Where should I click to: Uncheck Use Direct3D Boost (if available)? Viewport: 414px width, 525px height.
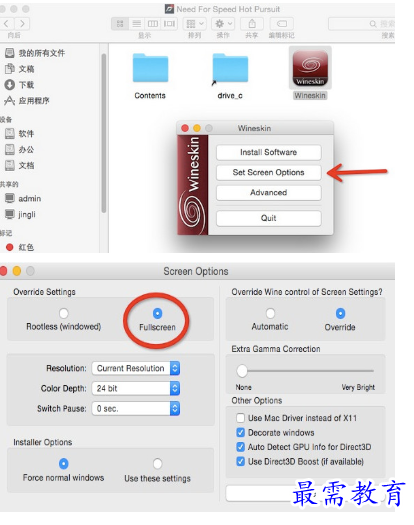click(x=240, y=461)
